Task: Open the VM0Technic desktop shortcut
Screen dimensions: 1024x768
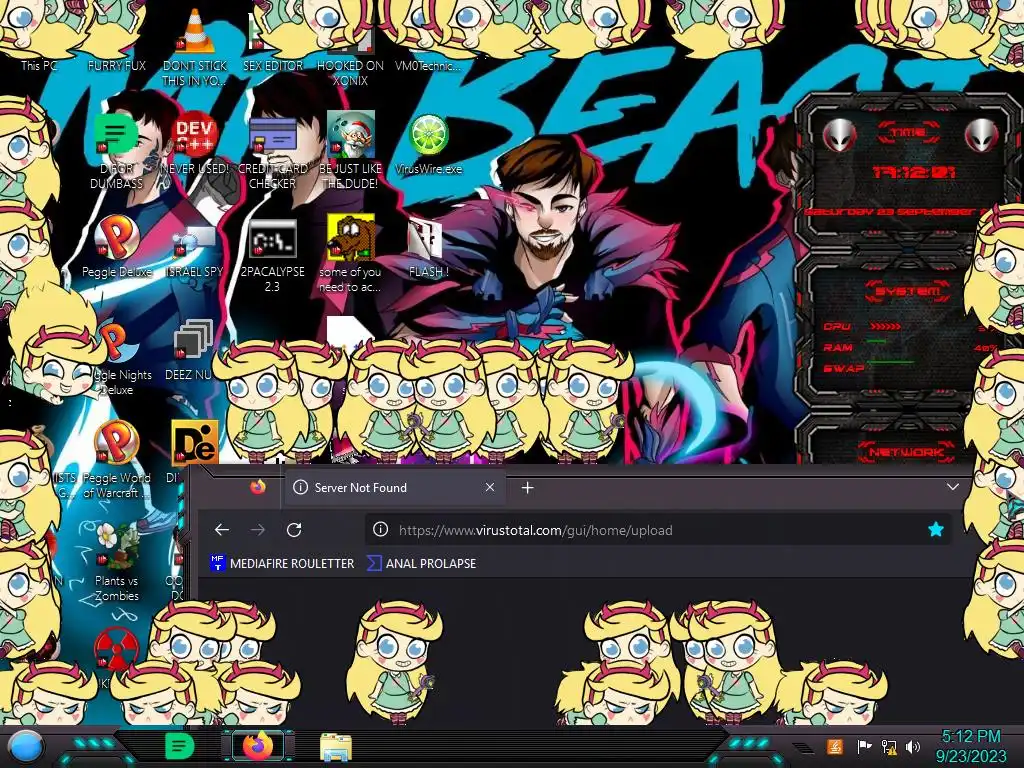Action: 428,65
